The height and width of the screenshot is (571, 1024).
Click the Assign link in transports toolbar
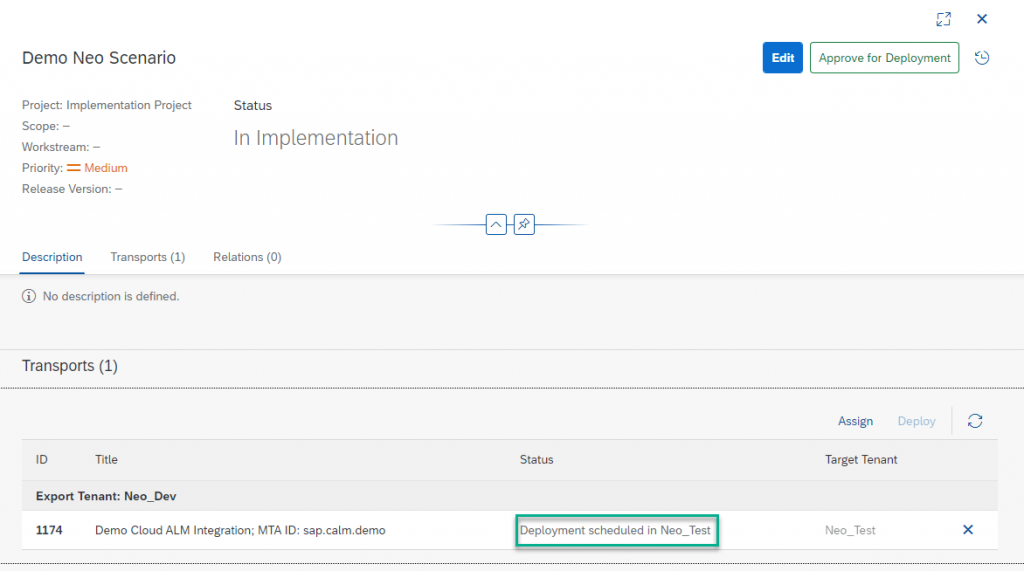point(855,421)
